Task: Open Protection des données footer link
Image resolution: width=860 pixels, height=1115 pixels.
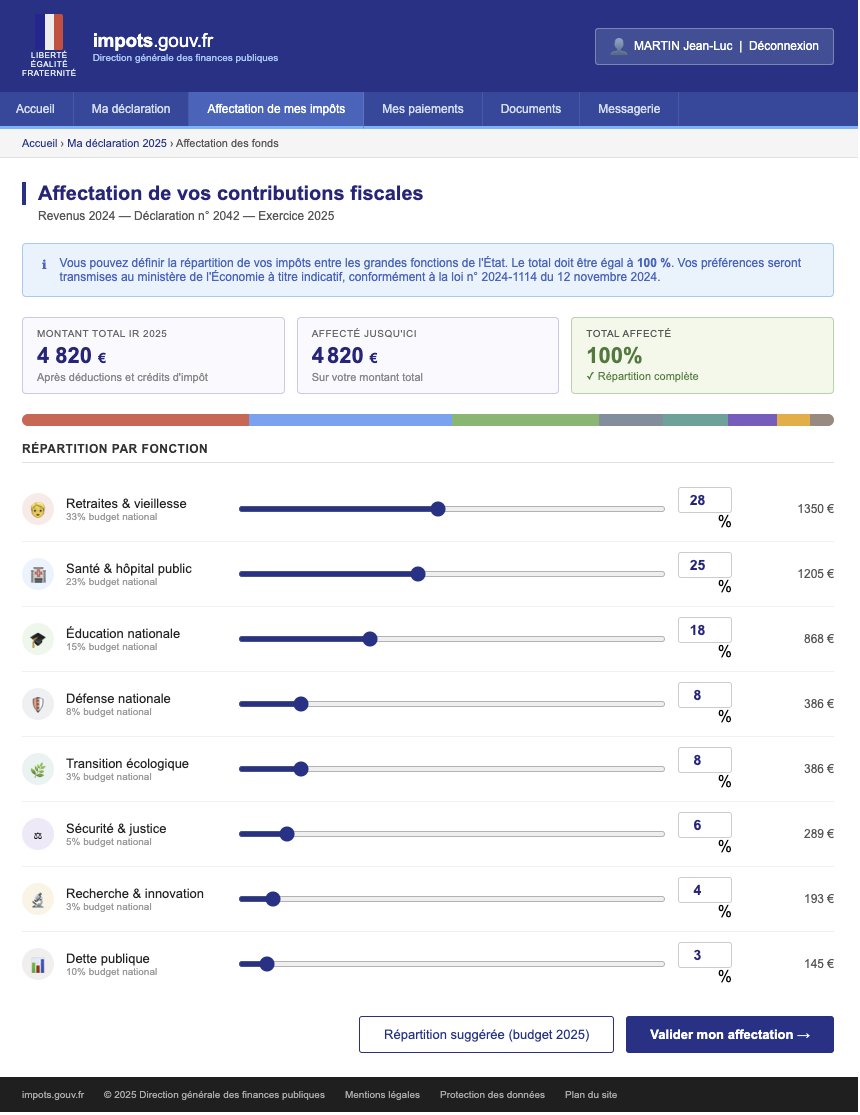Action: (492, 1095)
